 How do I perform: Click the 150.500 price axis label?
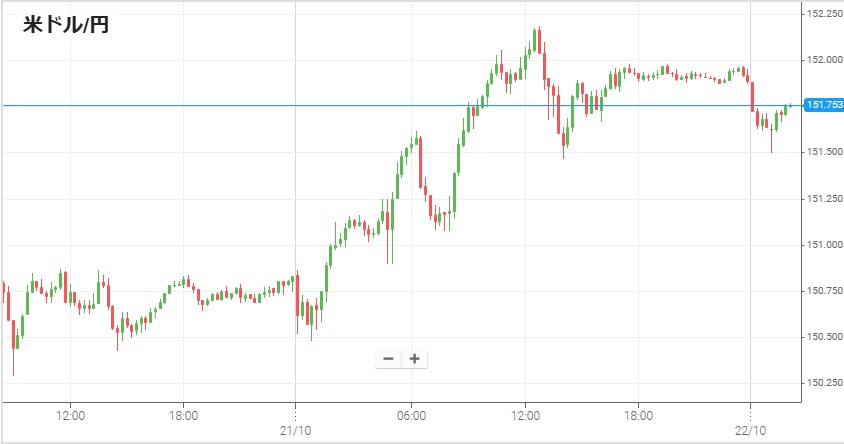coord(824,336)
